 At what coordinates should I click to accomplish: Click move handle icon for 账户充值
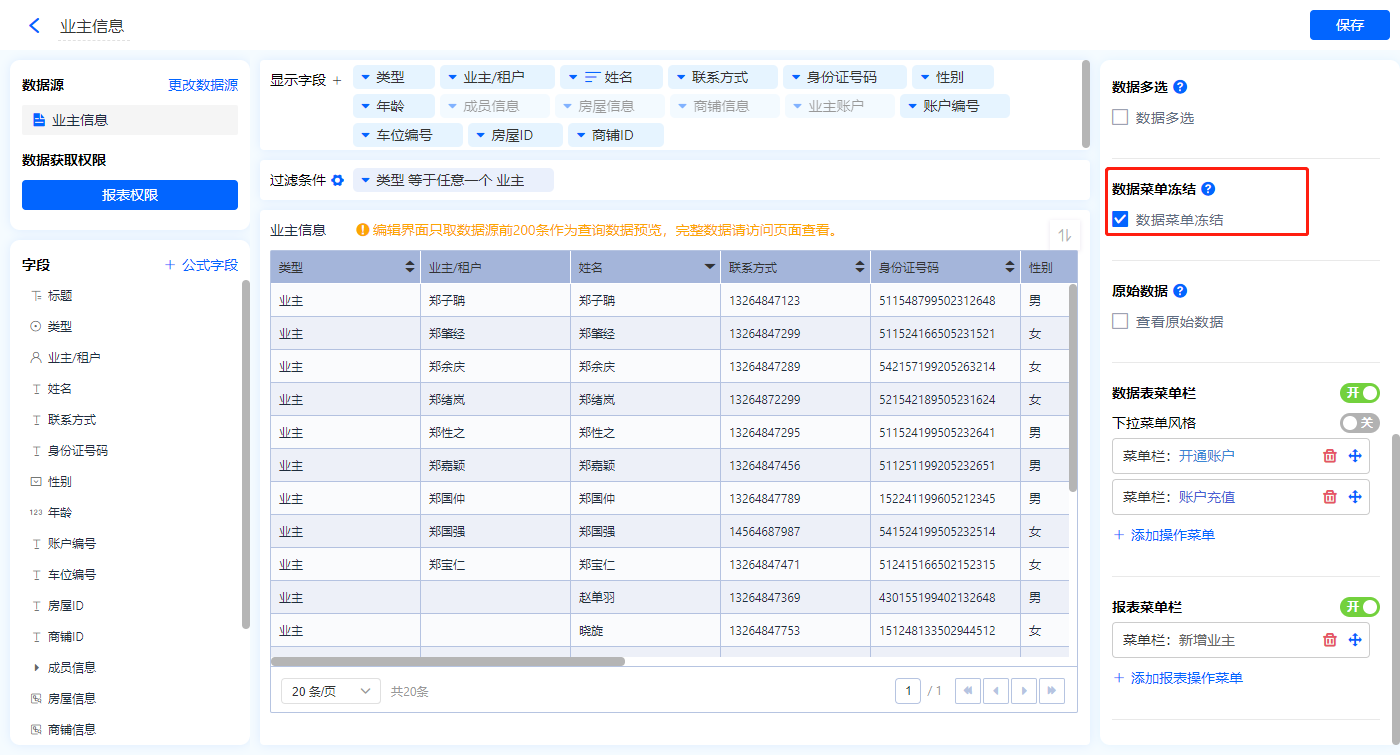point(1355,497)
